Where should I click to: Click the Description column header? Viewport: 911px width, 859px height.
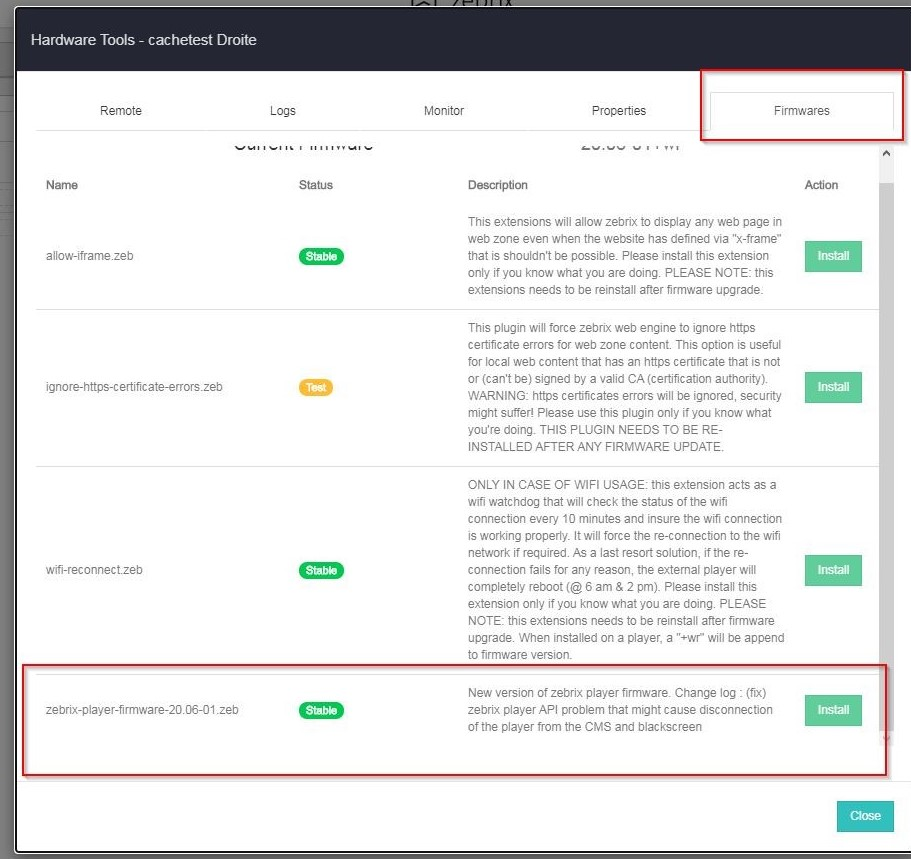point(498,185)
